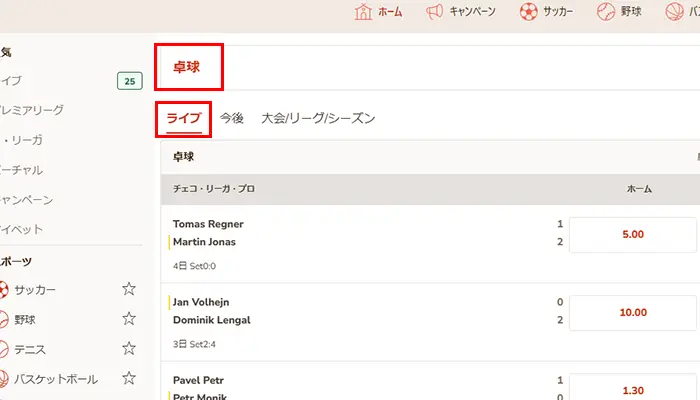Click the live count badge 25
The width and height of the screenshot is (700, 400).
pos(130,81)
